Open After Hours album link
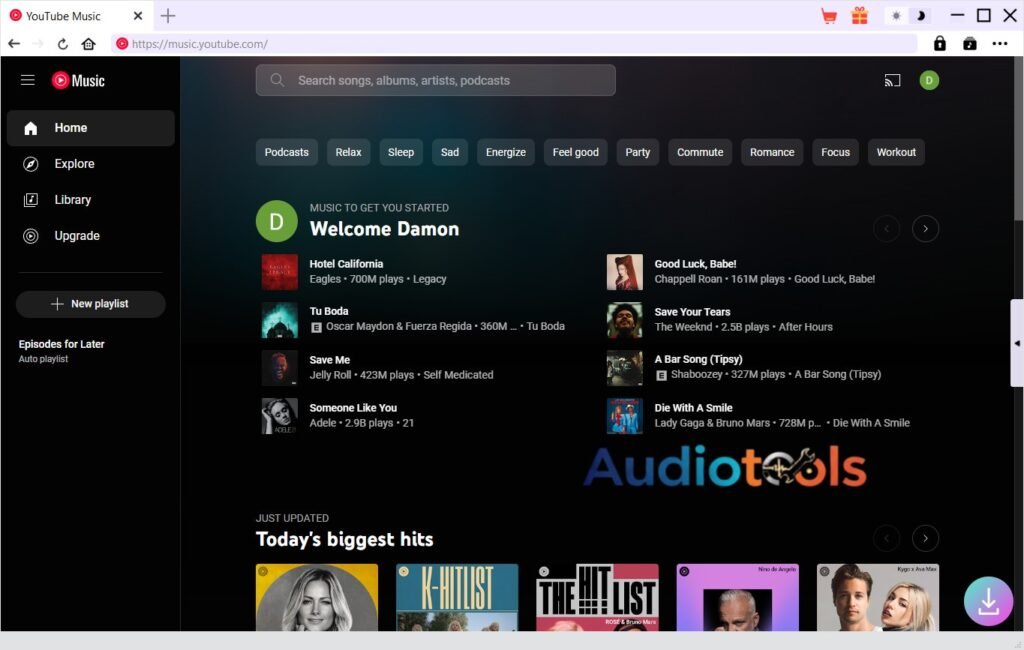1024x650 pixels. 805,327
